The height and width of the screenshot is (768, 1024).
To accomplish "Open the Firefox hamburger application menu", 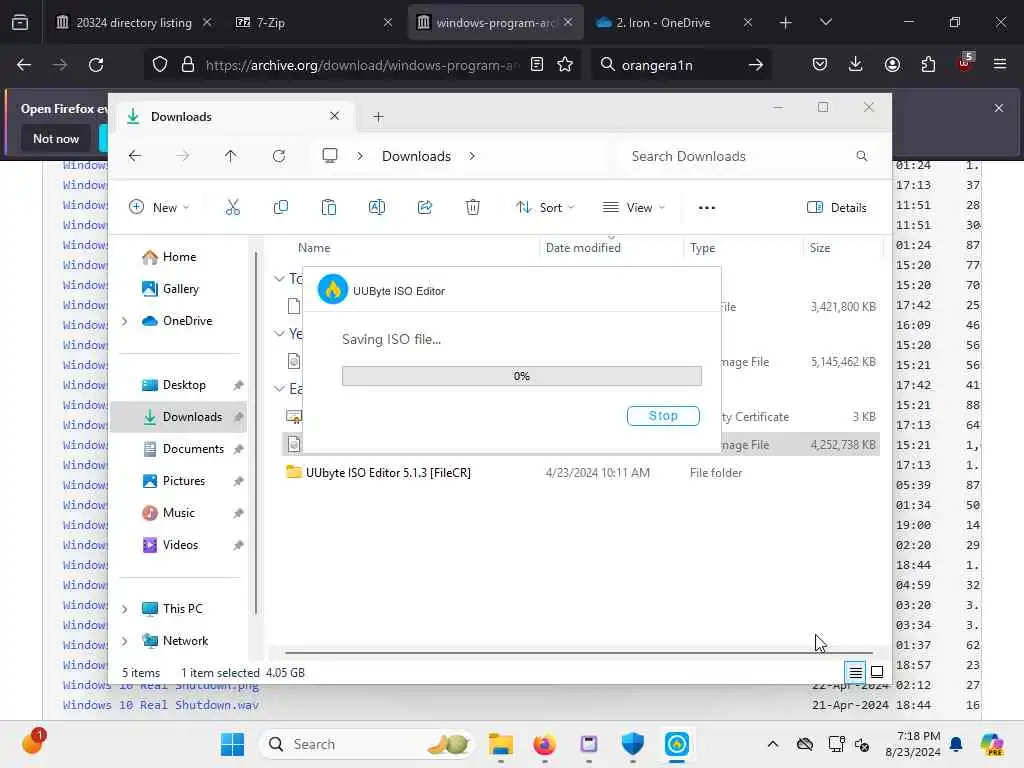I will tap(1000, 64).
